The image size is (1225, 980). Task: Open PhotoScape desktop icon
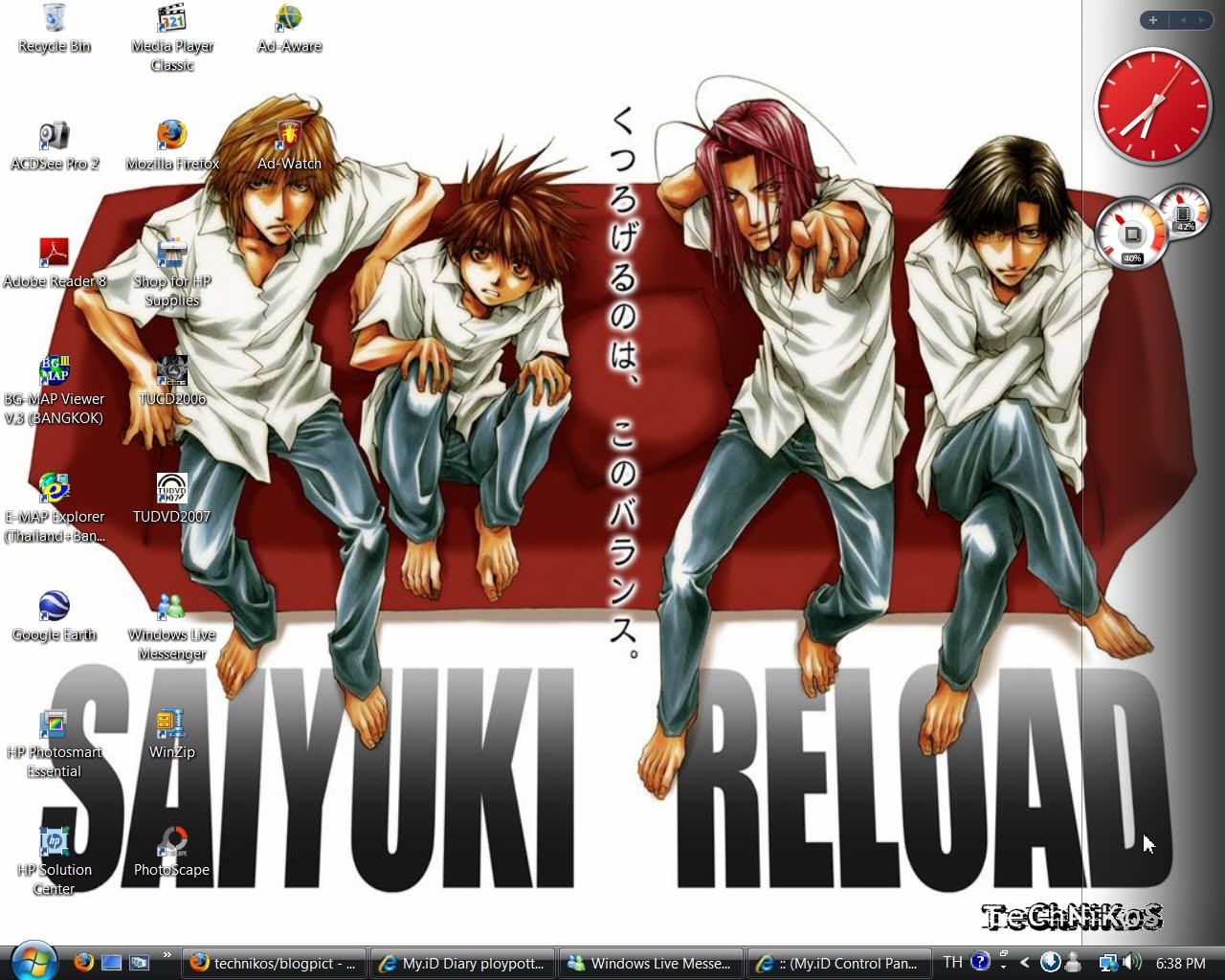pos(172,844)
